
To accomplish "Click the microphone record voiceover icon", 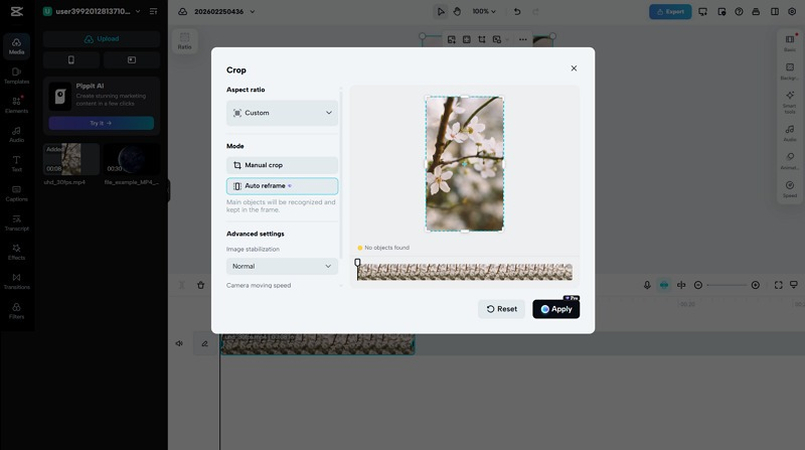I will pyautogui.click(x=647, y=285).
